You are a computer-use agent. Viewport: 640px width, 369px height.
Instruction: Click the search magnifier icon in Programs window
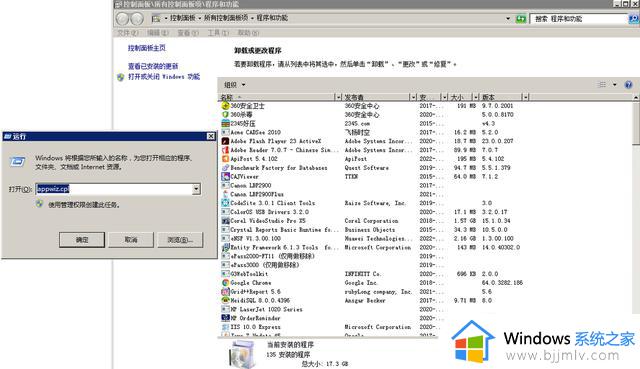634,19
